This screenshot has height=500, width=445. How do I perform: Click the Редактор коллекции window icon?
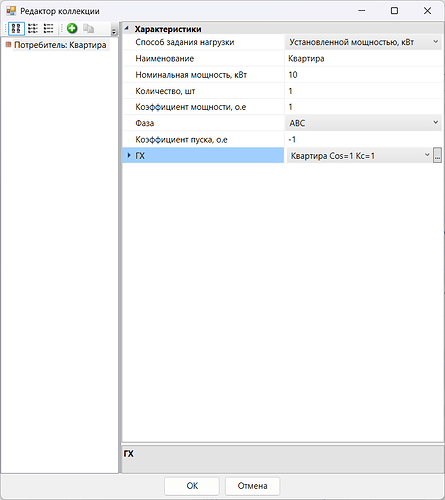[x=11, y=11]
